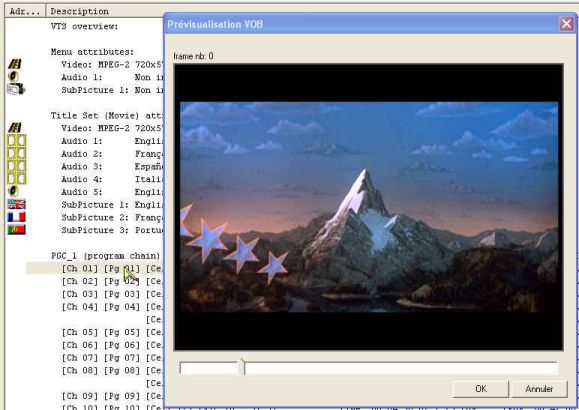The width and height of the screenshot is (579, 410).
Task: Confirm preview with the OK button
Action: [480, 389]
